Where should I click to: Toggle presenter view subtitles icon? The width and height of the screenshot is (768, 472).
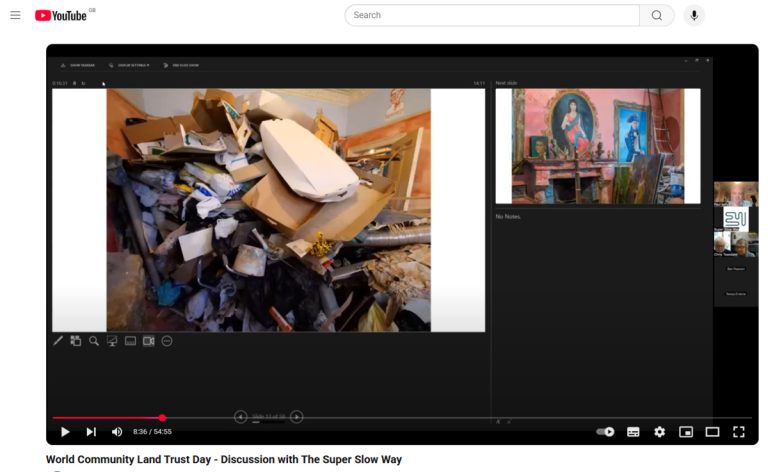[x=130, y=341]
